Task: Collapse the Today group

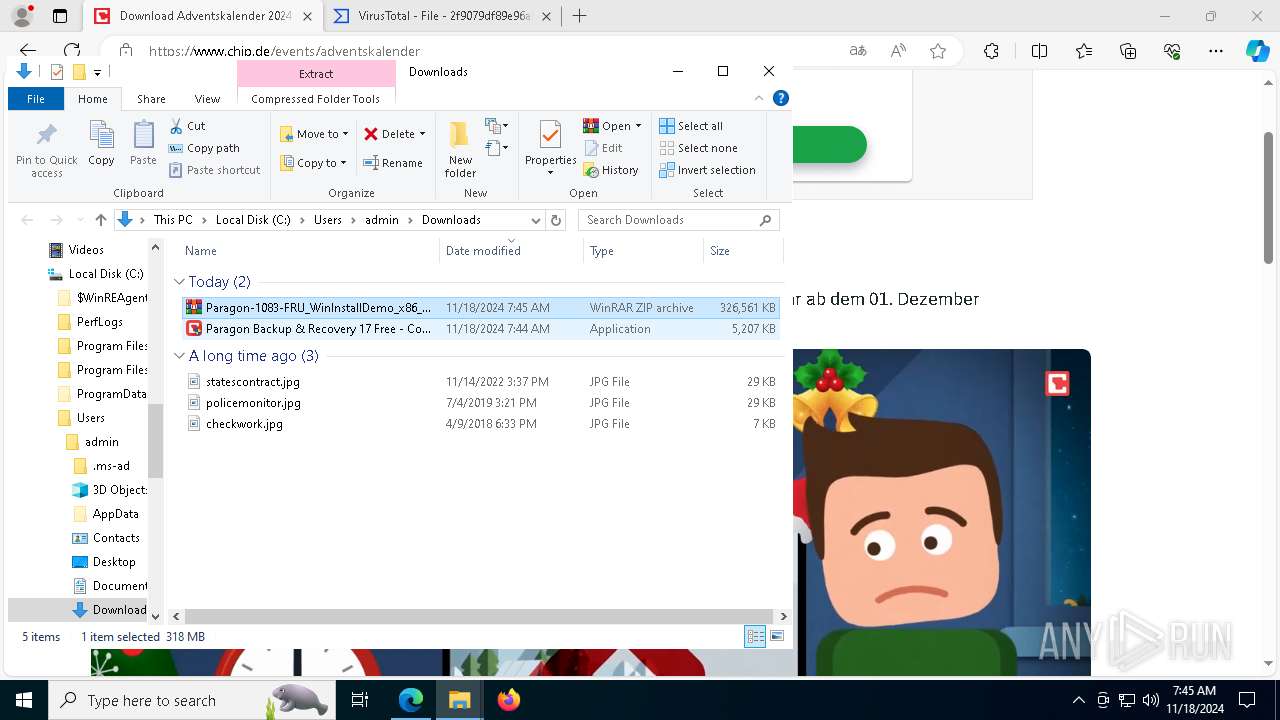Action: click(179, 282)
